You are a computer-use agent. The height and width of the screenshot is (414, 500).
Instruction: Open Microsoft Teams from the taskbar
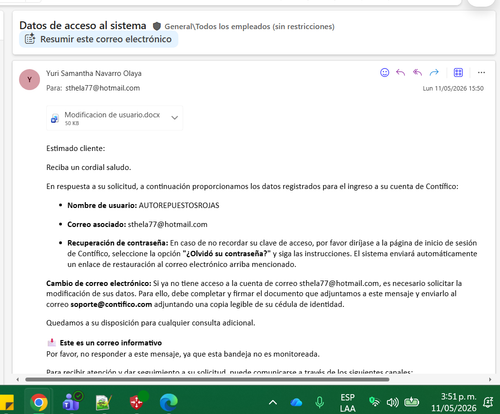click(x=72, y=402)
